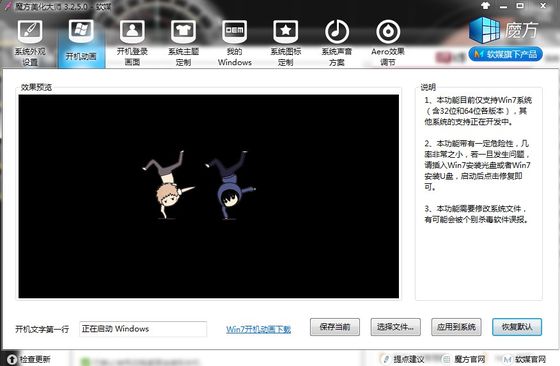
Task: Open 我的Windows OEM section
Action: click(235, 43)
